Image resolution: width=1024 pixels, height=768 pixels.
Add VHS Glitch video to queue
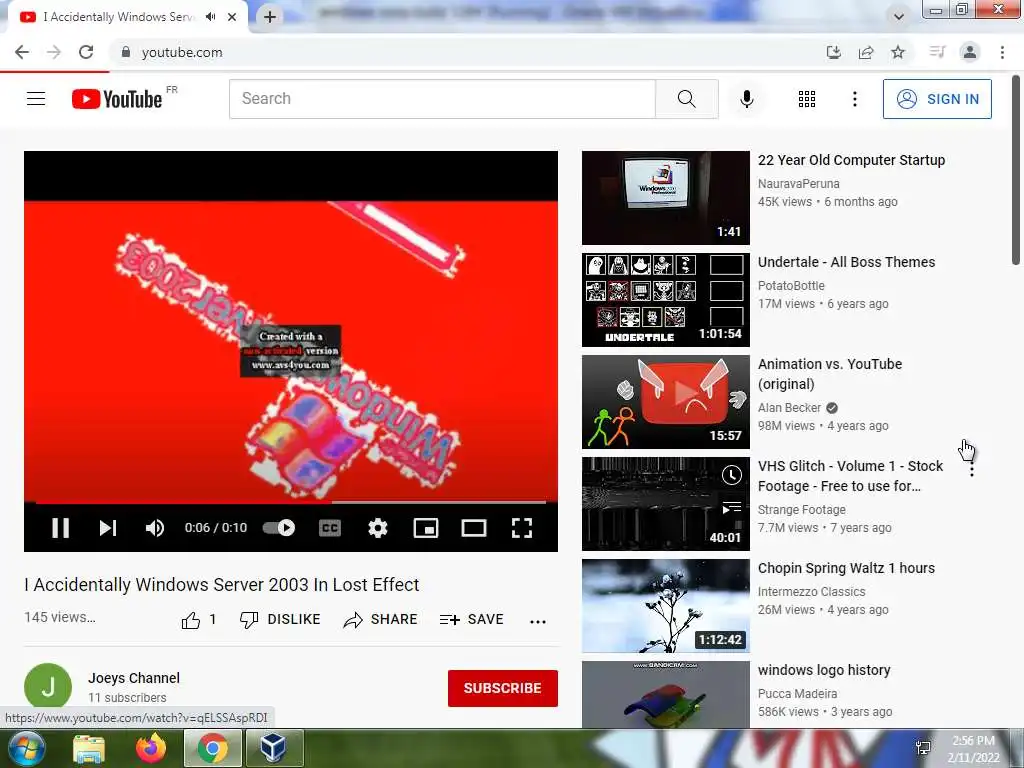click(731, 507)
